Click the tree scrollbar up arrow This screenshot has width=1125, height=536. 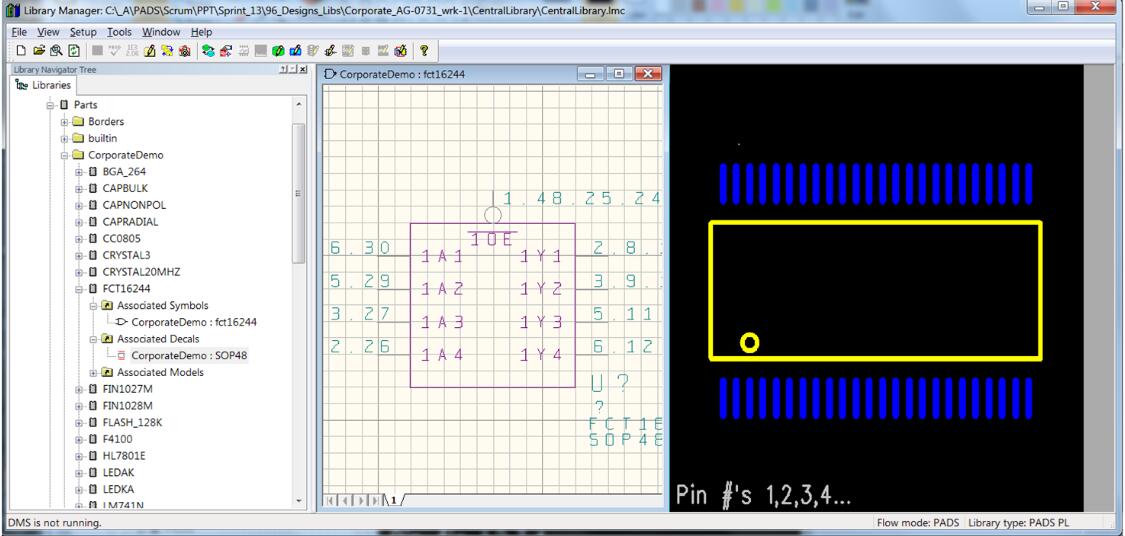[299, 104]
